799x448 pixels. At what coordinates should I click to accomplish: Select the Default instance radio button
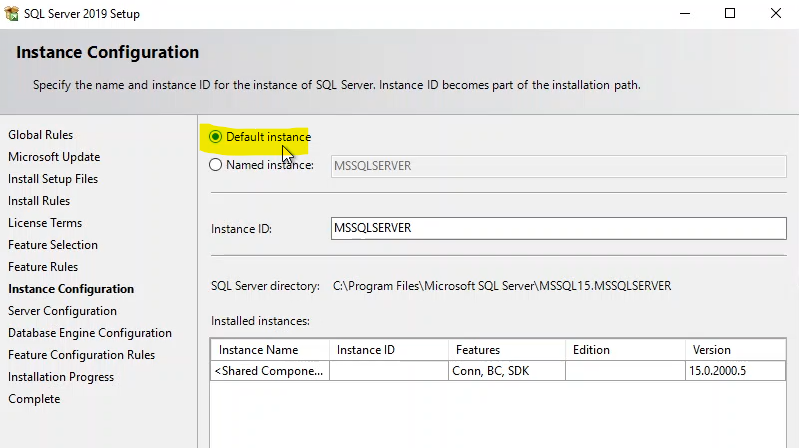(x=216, y=137)
